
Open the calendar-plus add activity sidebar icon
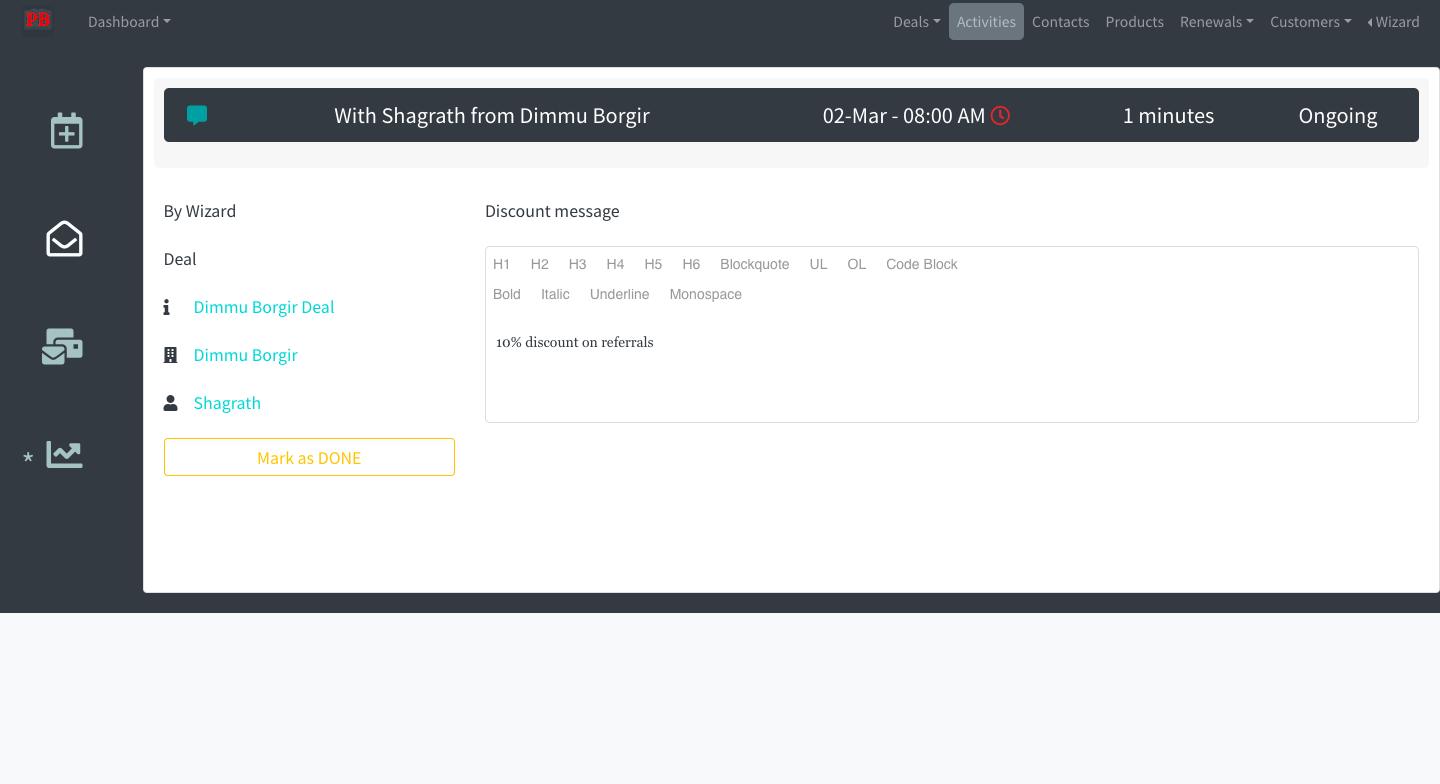(x=66, y=131)
